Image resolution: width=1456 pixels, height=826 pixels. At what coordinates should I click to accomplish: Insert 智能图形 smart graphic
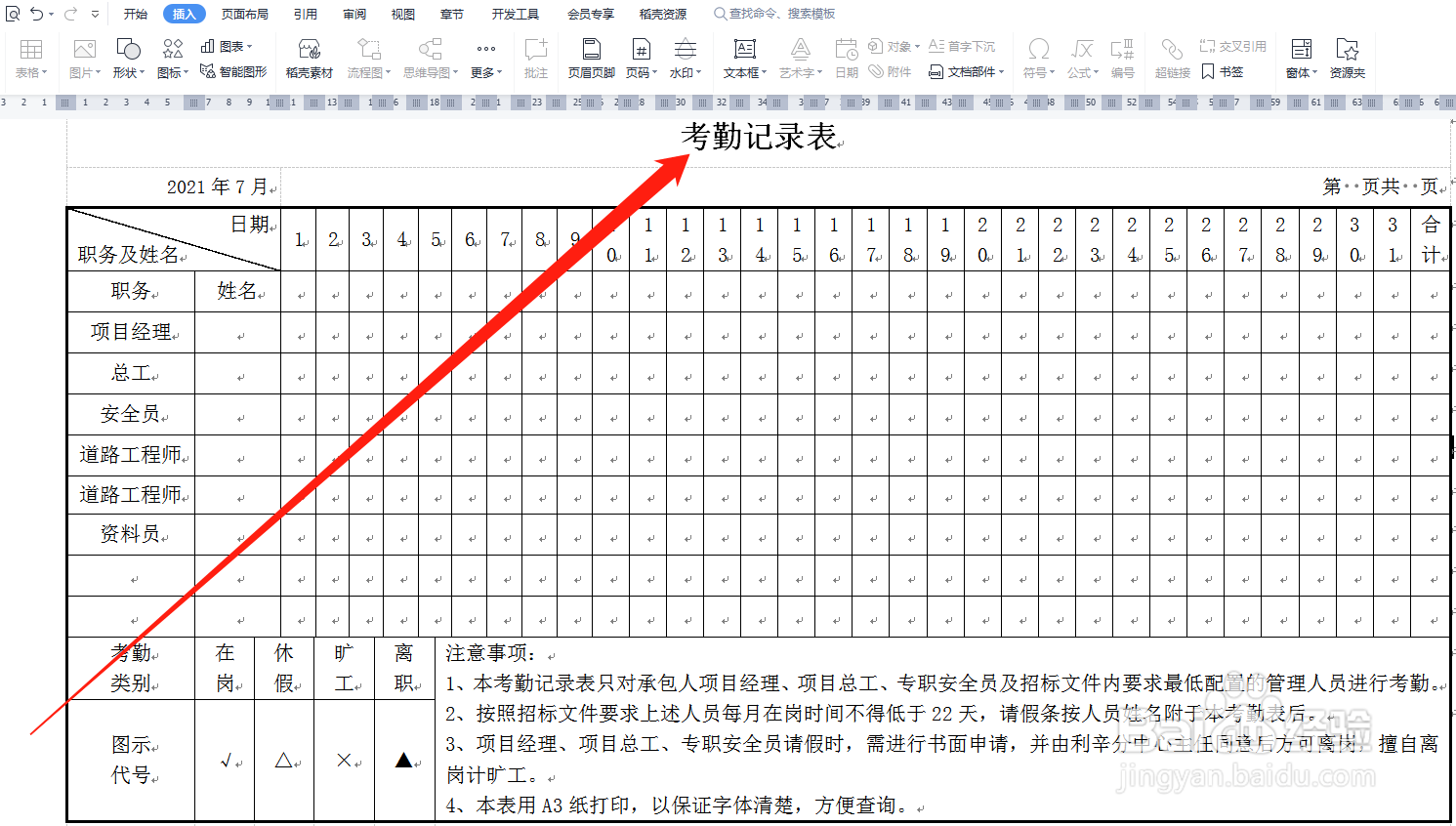tap(233, 71)
